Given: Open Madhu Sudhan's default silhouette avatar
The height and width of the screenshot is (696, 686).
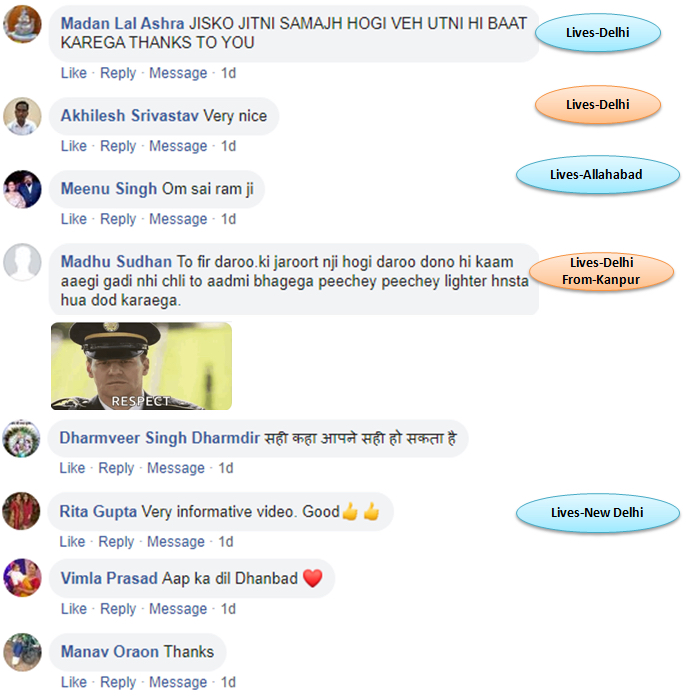Looking at the screenshot, I should point(22,262).
